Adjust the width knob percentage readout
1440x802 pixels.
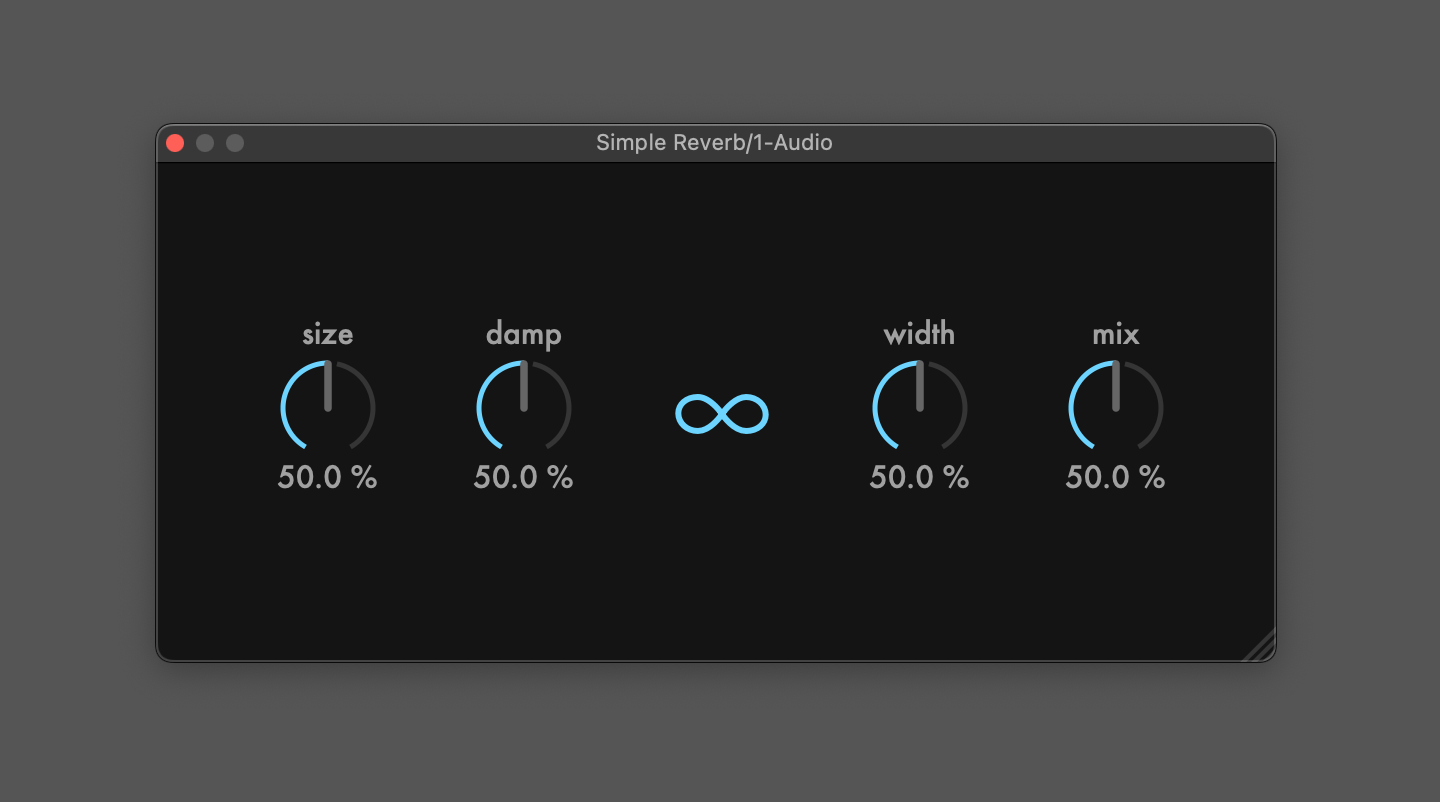click(920, 477)
